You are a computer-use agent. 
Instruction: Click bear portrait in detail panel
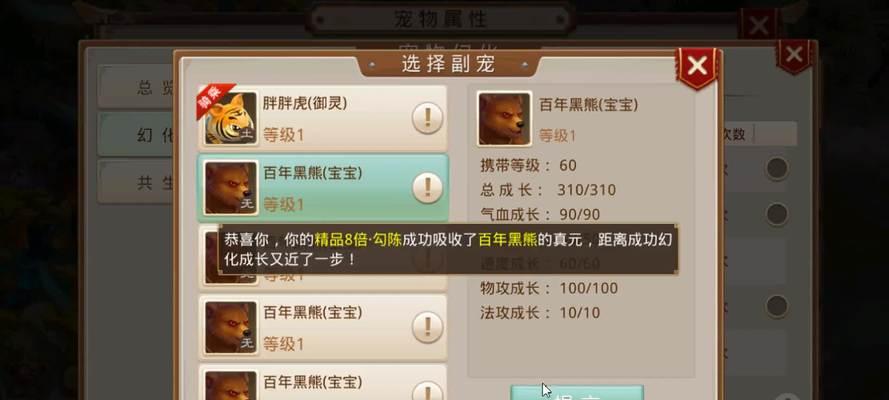pos(504,119)
